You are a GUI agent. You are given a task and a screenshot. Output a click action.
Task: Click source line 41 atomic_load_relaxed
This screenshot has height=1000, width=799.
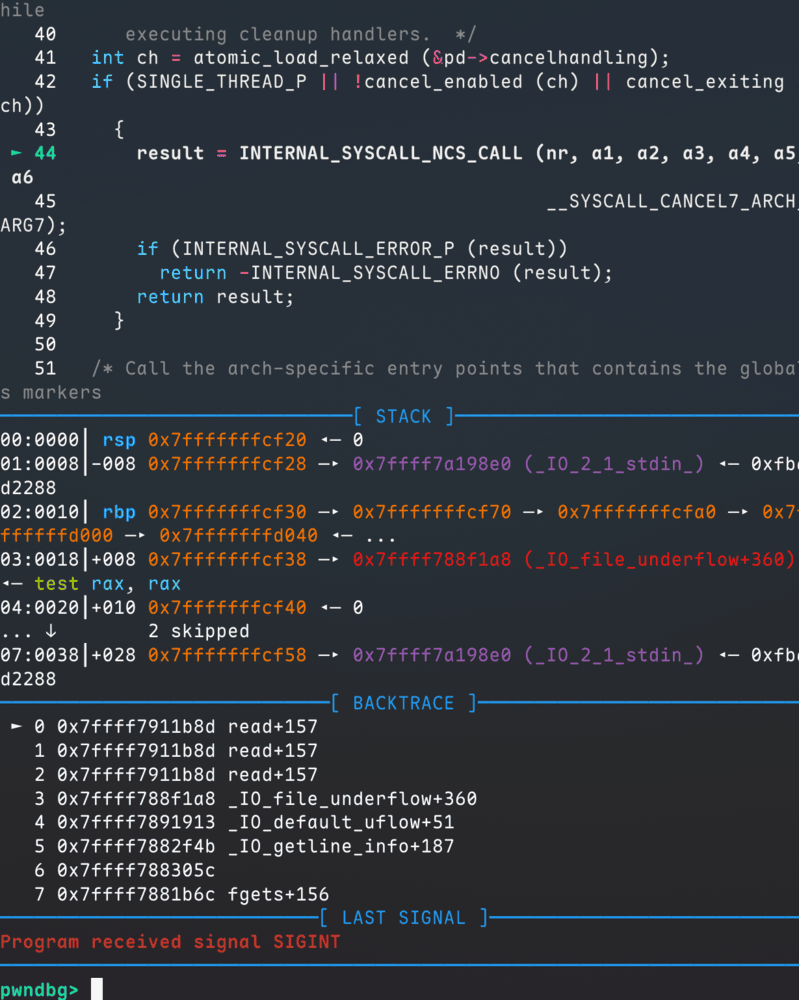pyautogui.click(x=301, y=58)
